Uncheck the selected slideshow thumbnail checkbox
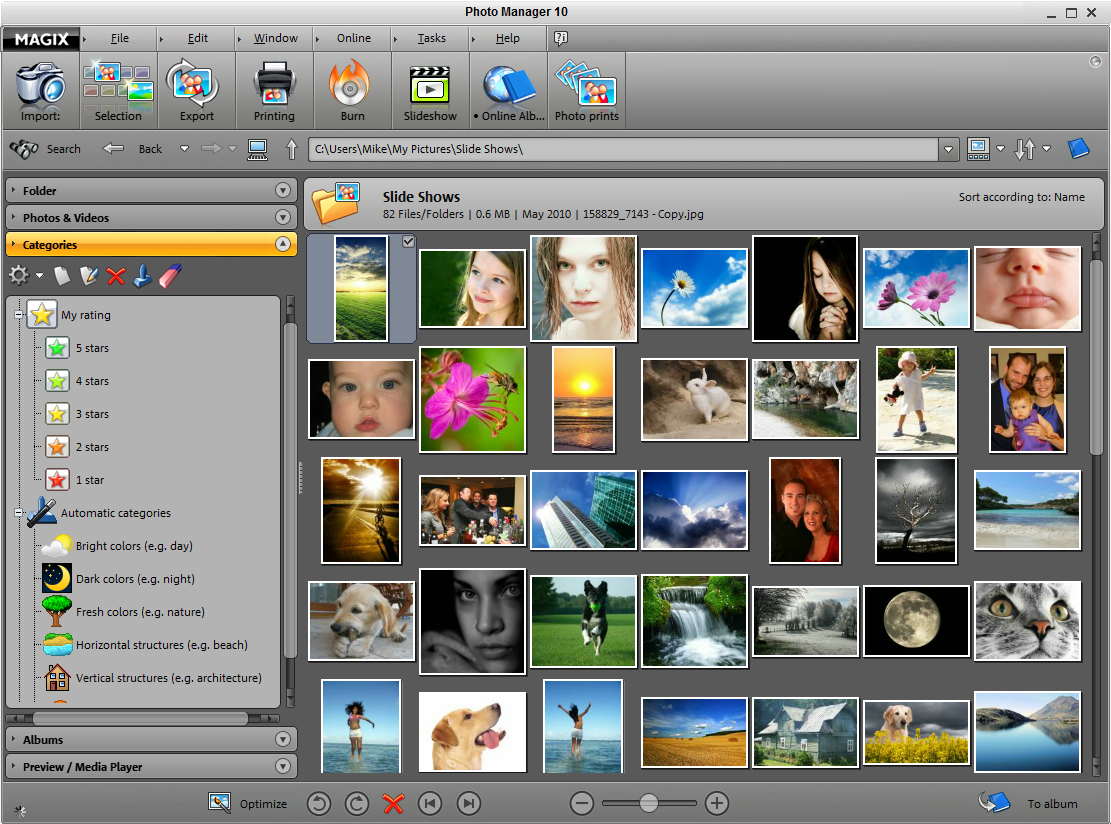 (x=408, y=241)
